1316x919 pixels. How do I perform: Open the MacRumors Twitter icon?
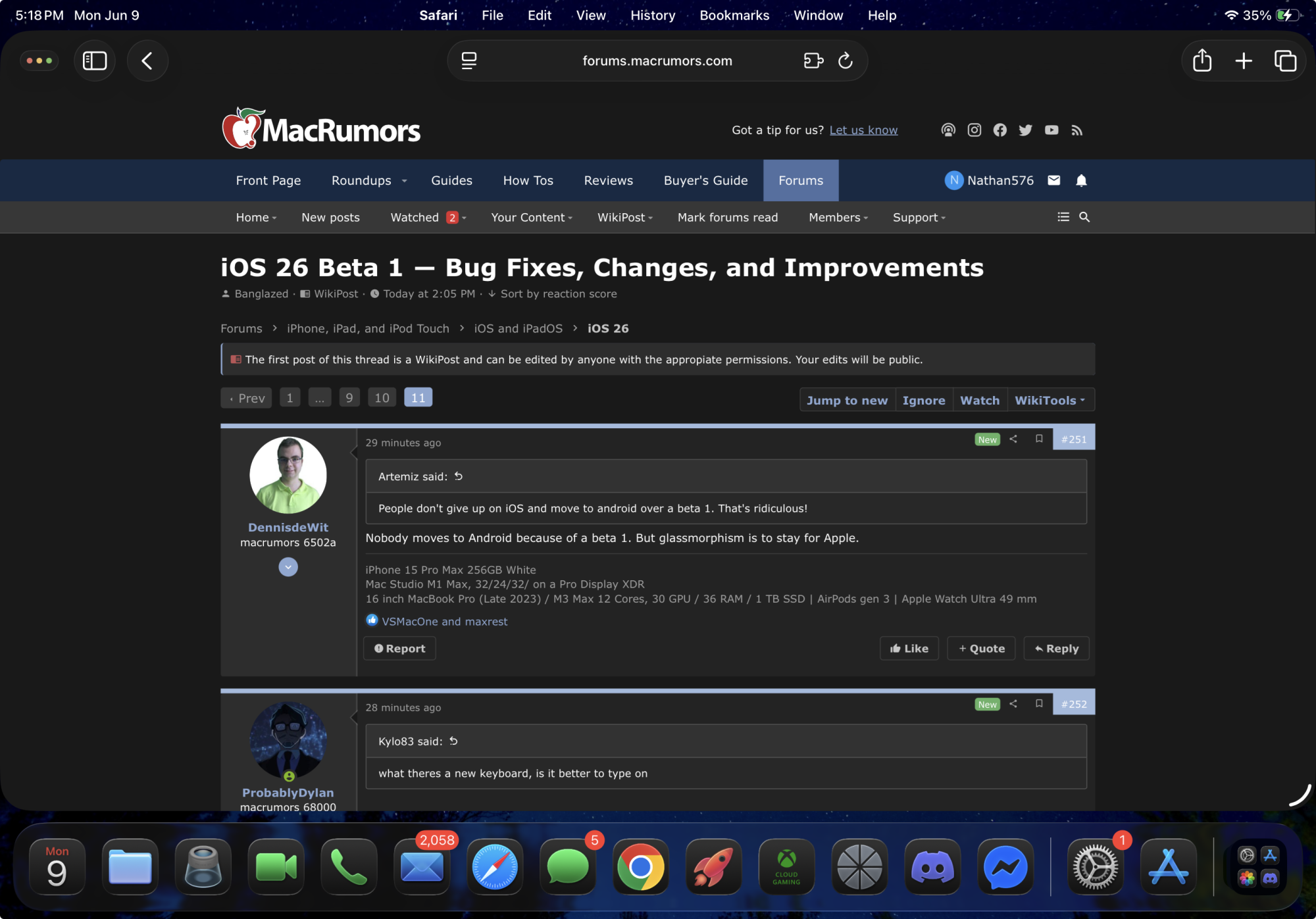1026,130
